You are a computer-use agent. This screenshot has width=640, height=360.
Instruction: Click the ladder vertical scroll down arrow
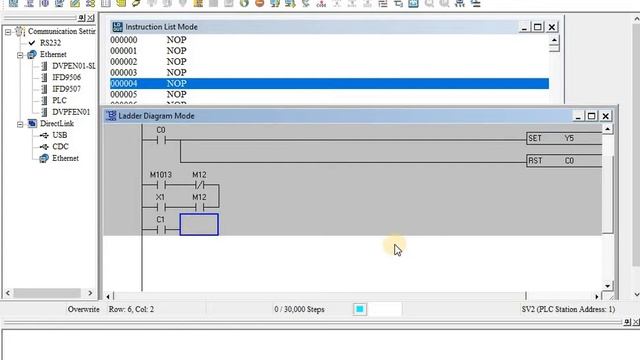[607, 286]
